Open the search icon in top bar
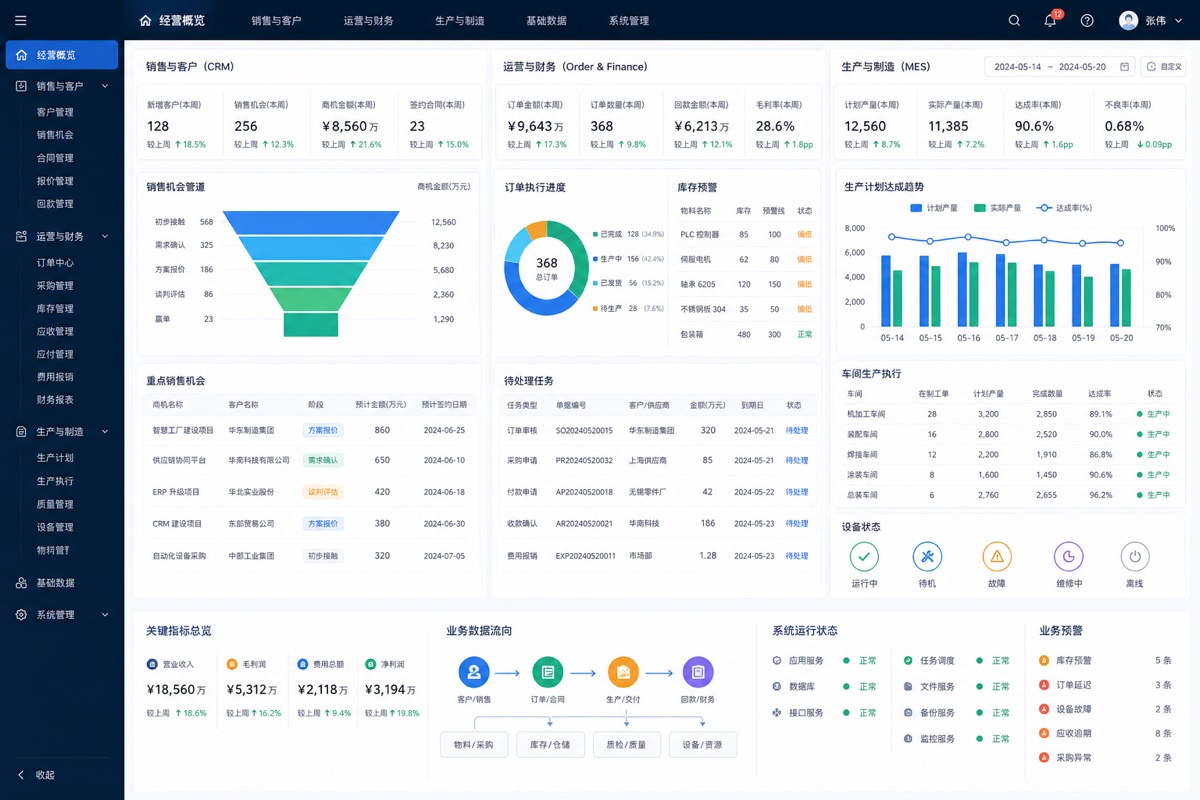 pos(1014,20)
